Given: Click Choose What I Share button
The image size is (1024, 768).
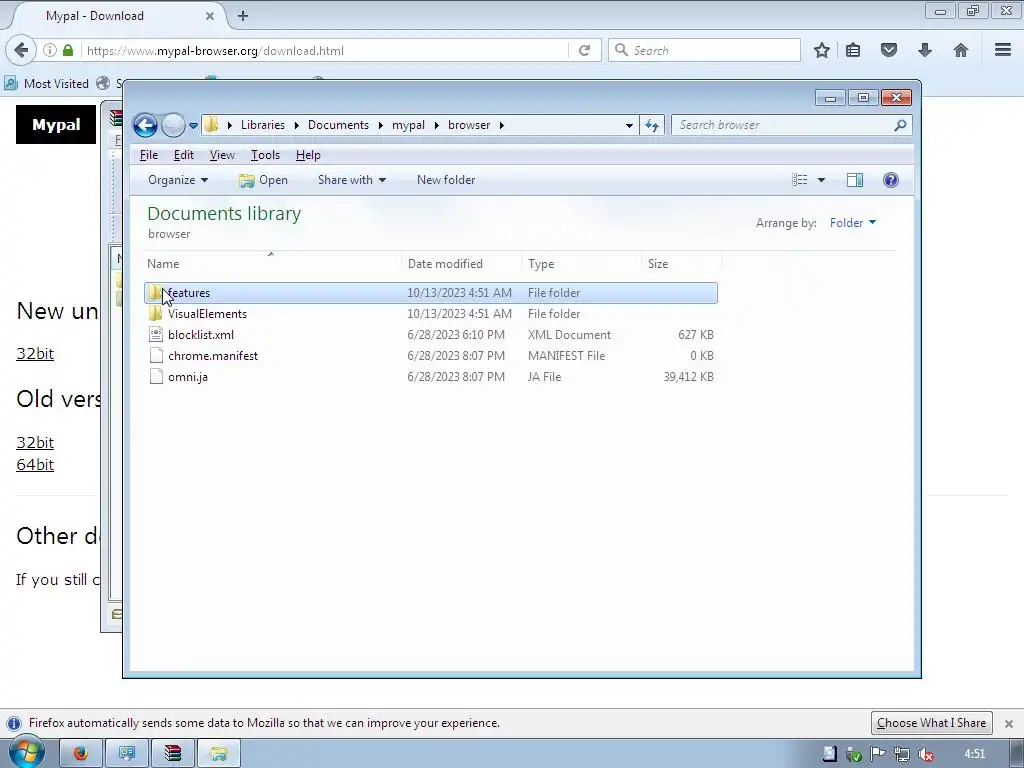Looking at the screenshot, I should (x=931, y=723).
